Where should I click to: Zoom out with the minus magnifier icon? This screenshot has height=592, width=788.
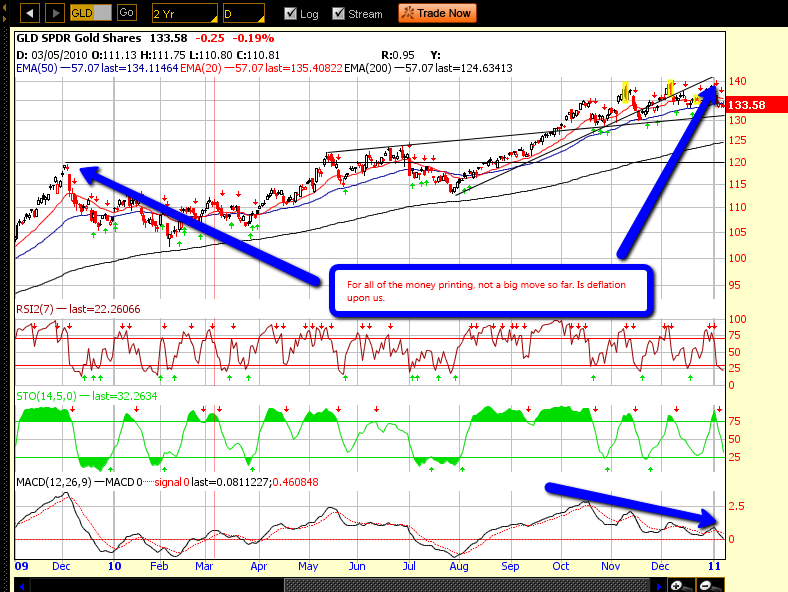tap(710, 585)
